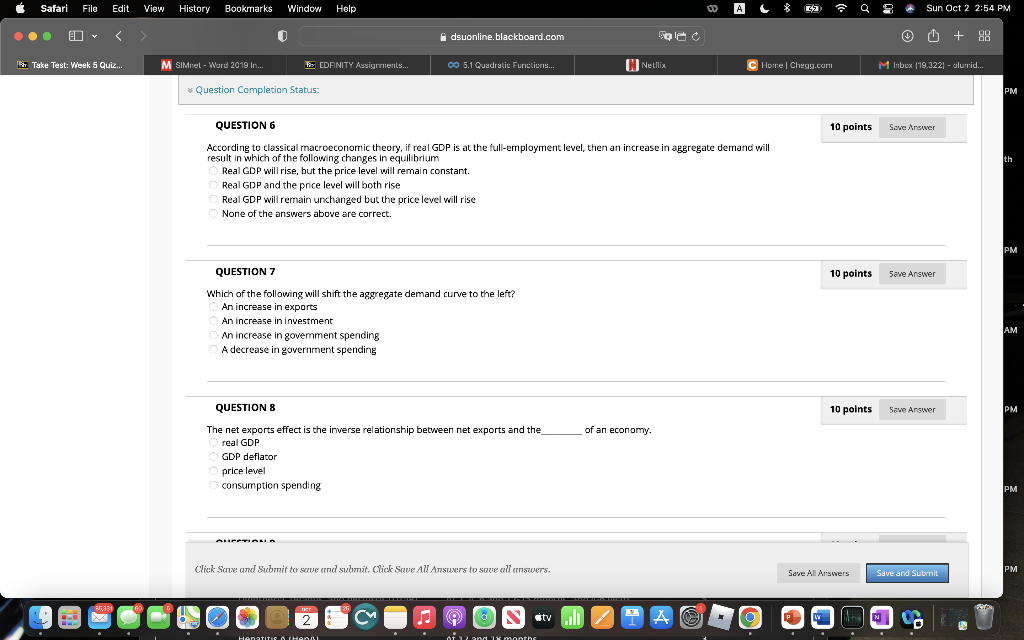This screenshot has height=640, width=1024.
Task: Open Music app in the dock
Action: (x=424, y=616)
